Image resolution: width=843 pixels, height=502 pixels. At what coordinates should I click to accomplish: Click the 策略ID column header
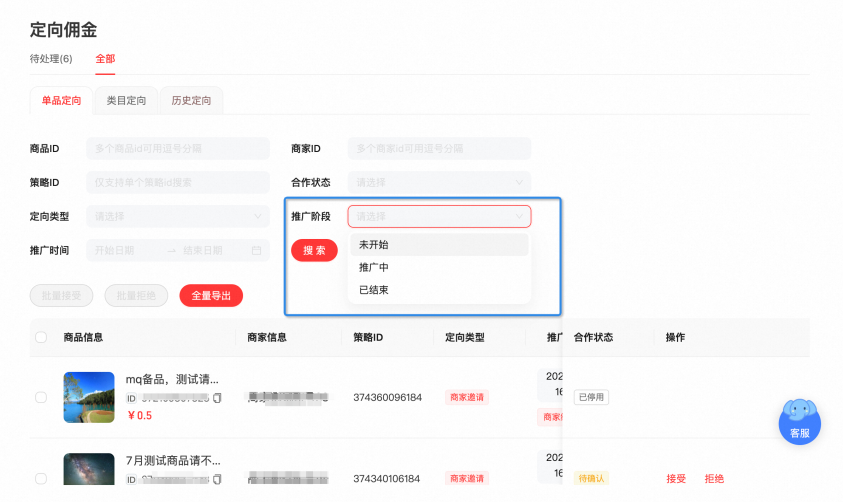(x=368, y=338)
